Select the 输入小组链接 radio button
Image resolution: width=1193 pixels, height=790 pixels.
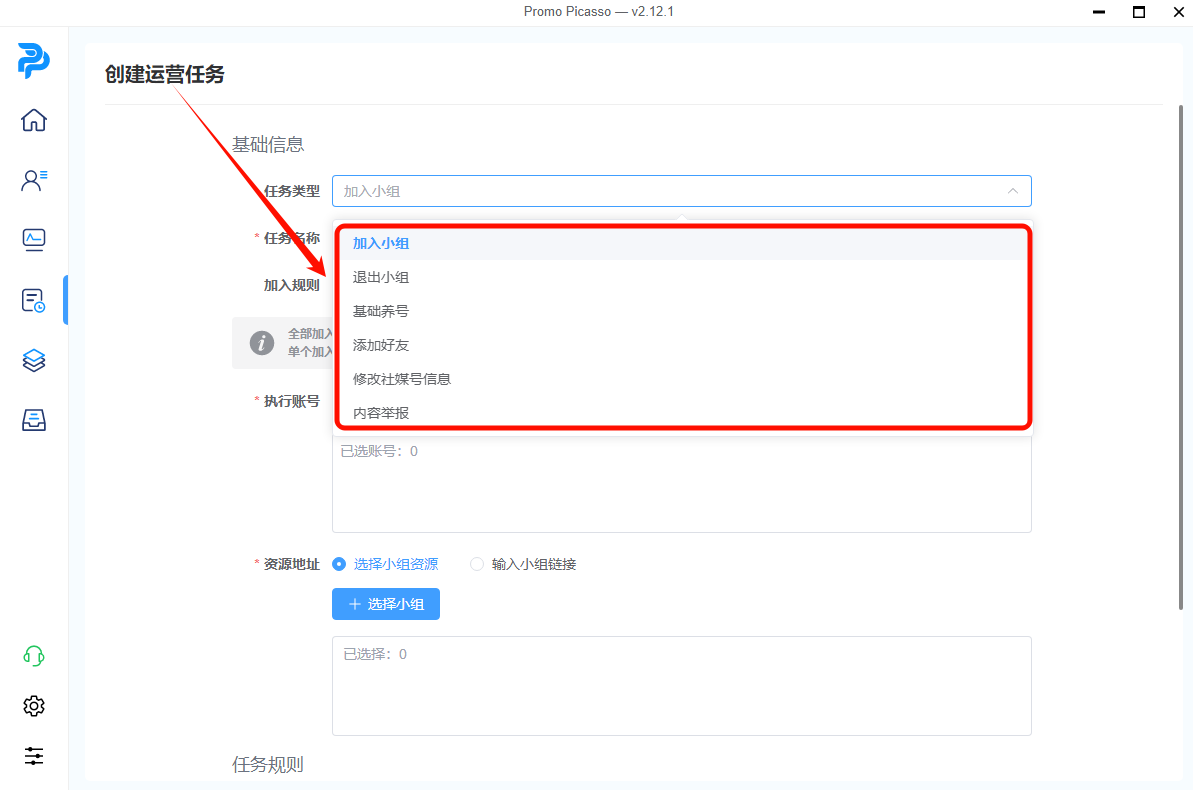pyautogui.click(x=477, y=564)
